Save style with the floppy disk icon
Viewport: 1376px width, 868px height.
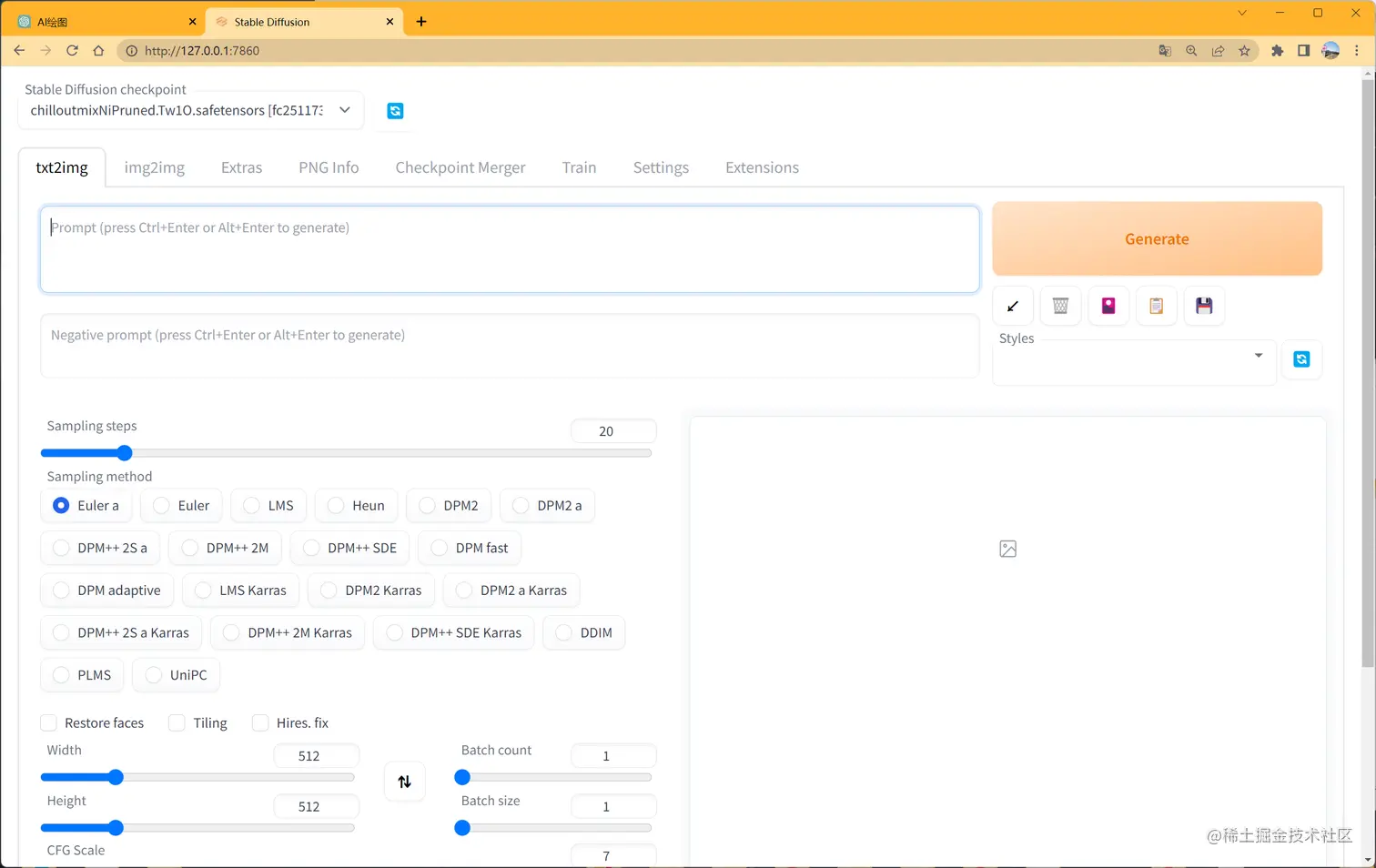point(1204,306)
